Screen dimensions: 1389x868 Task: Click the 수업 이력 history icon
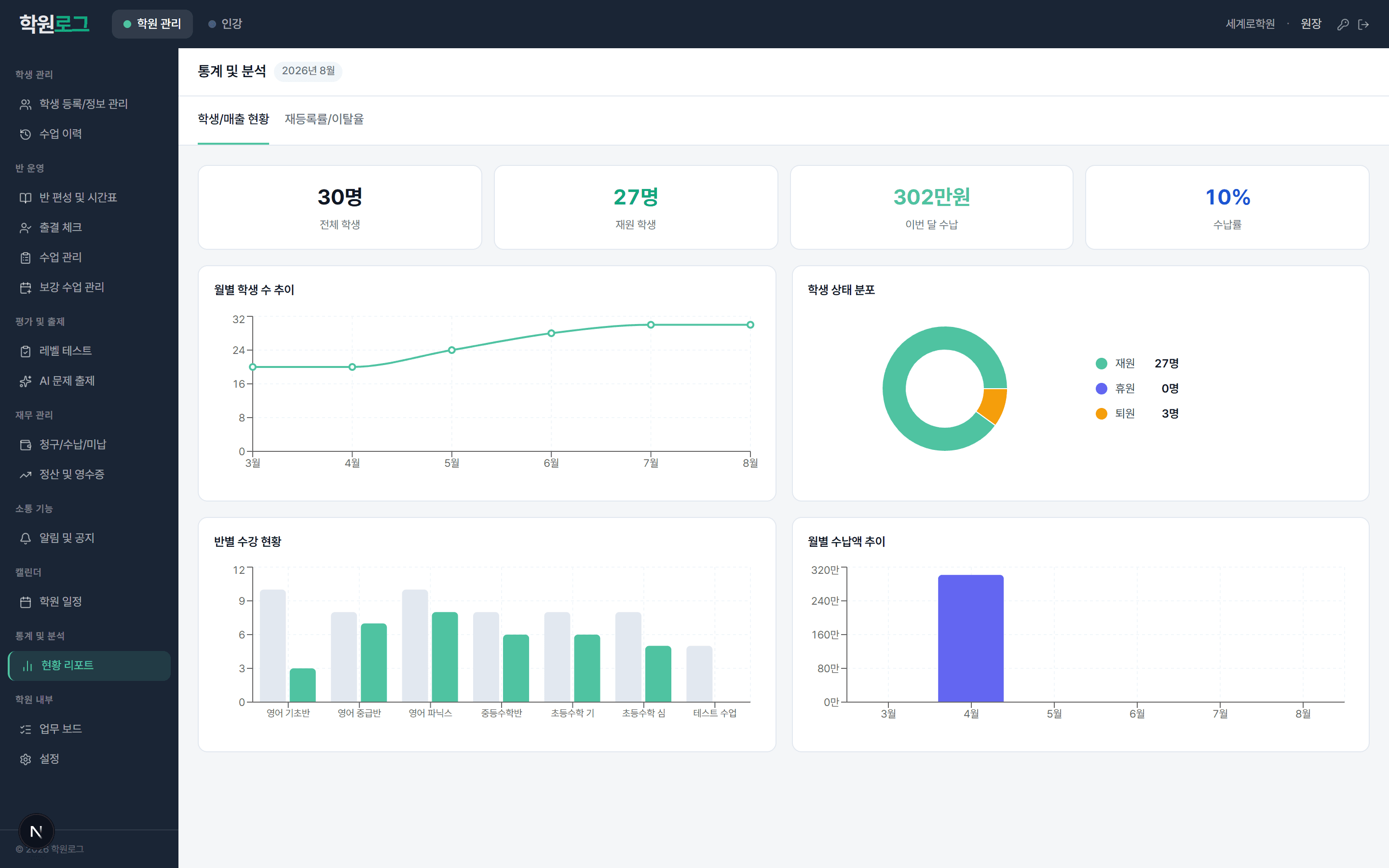pos(25,135)
